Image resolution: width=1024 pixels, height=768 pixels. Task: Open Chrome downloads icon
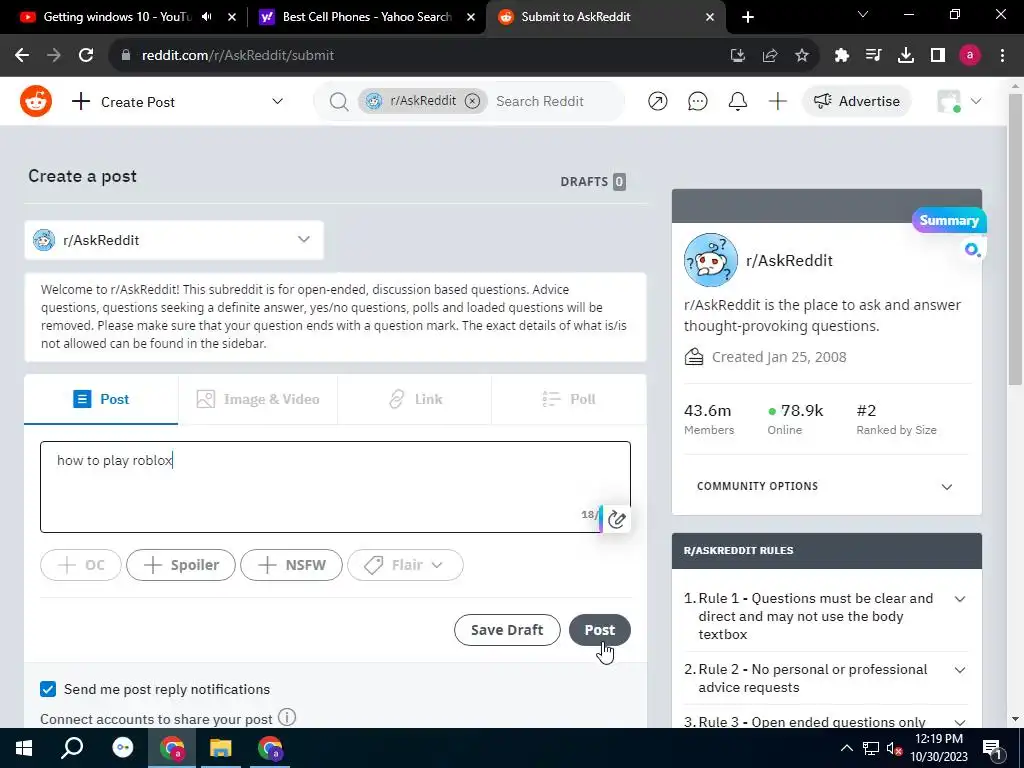coord(905,56)
